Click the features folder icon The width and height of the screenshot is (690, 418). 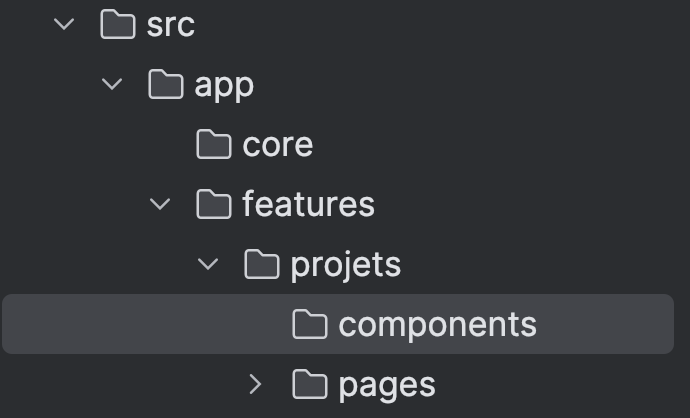[214, 205]
